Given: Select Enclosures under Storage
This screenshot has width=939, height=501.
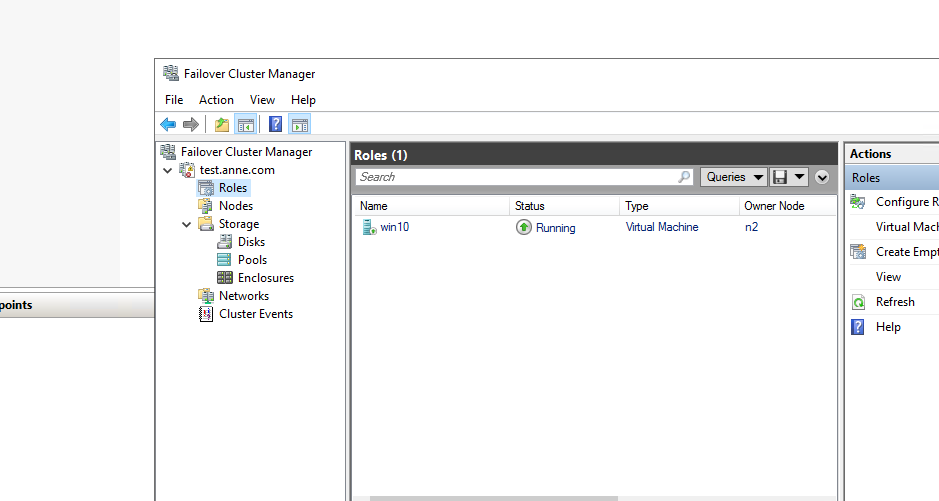Looking at the screenshot, I should (x=266, y=278).
